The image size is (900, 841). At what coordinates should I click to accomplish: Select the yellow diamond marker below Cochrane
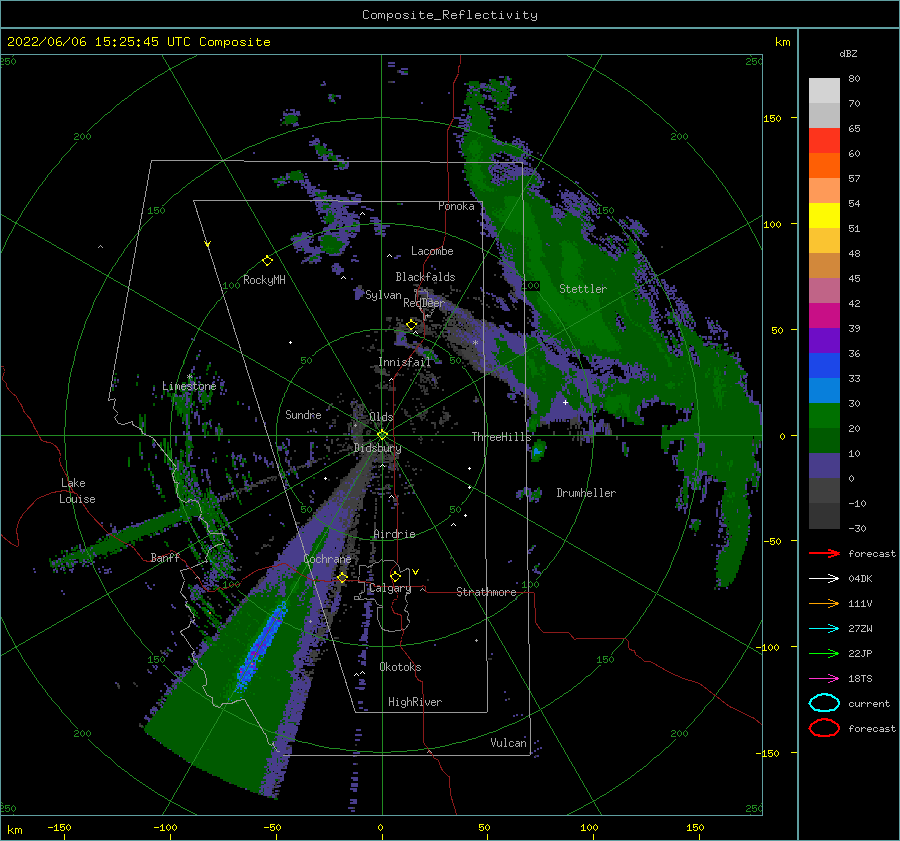(342, 577)
